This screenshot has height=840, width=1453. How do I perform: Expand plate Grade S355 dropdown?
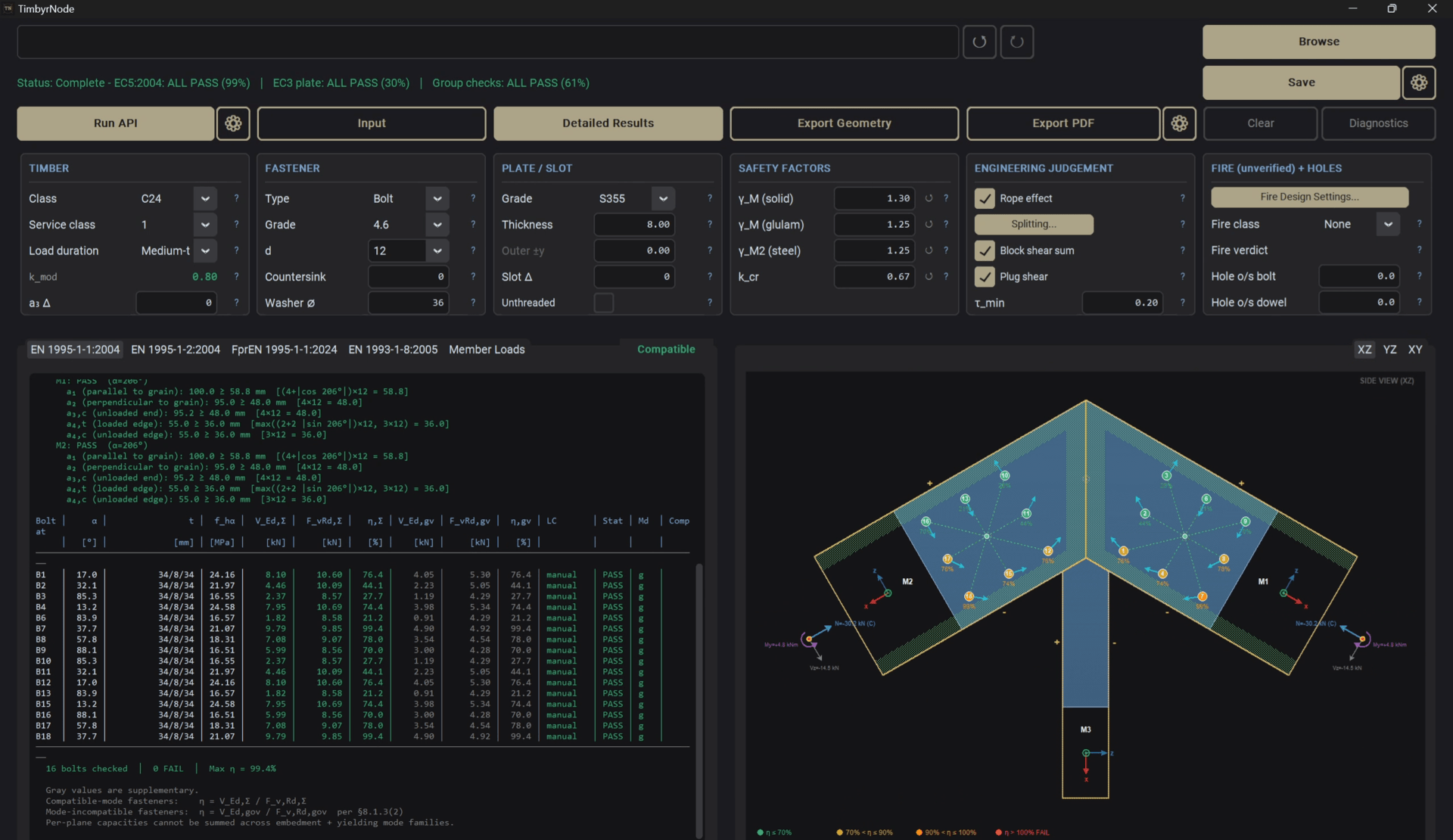[663, 198]
